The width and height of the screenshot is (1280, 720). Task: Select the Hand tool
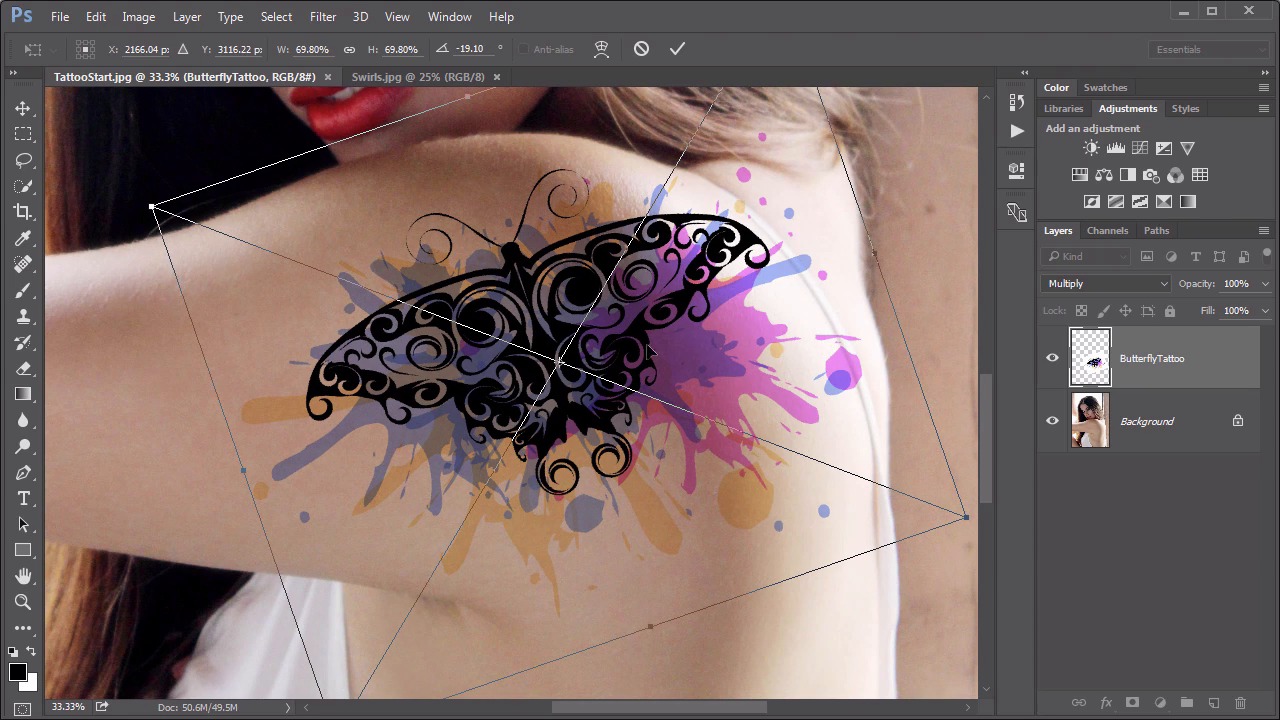pos(22,576)
